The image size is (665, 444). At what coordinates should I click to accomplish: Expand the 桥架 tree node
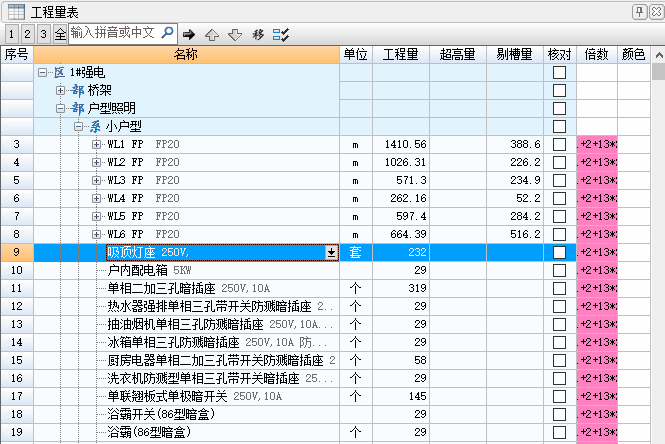coord(60,91)
